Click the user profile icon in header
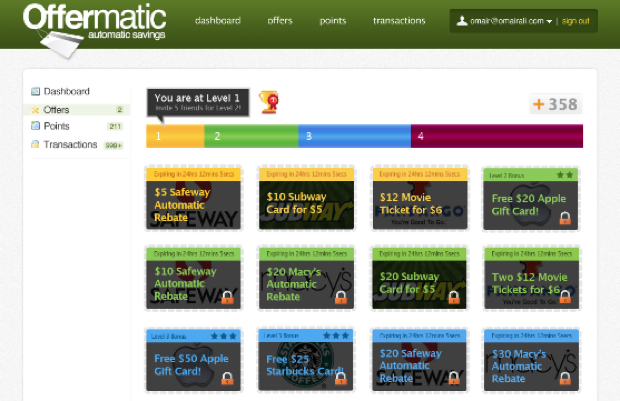The height and width of the screenshot is (401, 620). 462,21
